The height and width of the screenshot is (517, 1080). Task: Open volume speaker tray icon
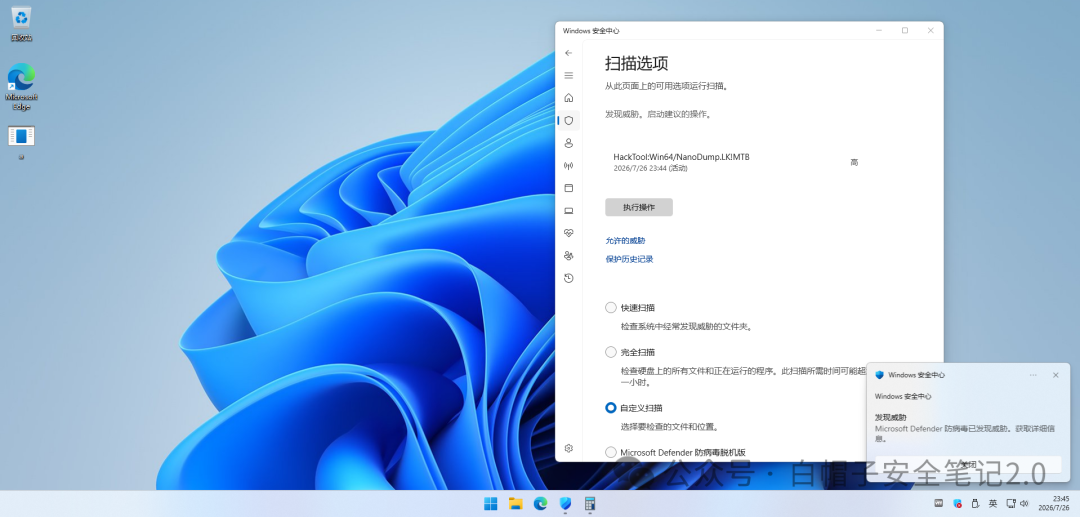coord(1024,504)
